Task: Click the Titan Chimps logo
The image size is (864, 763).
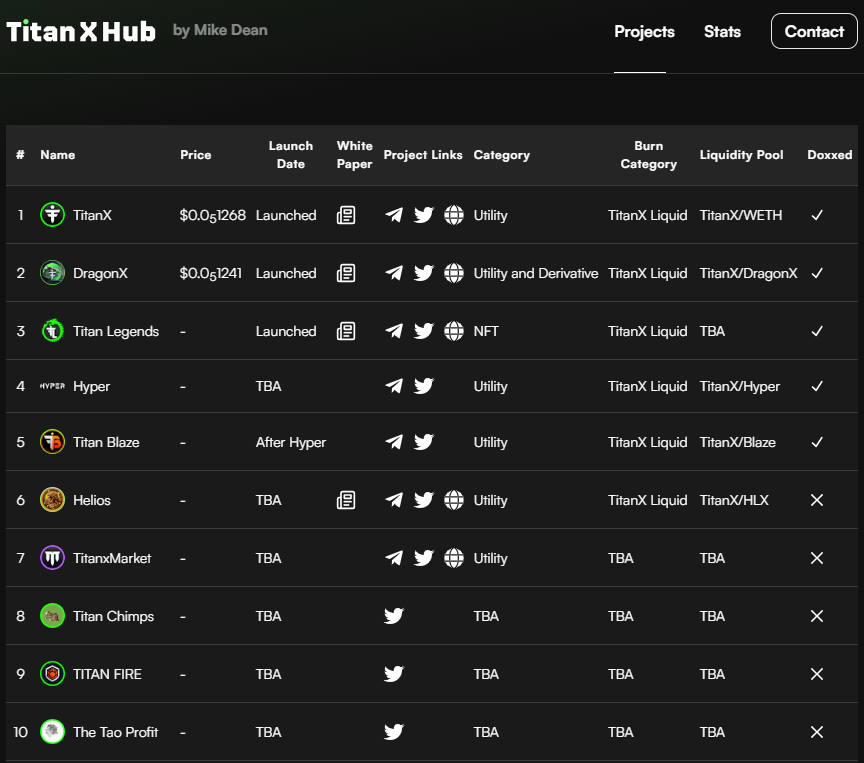Action: [52, 616]
